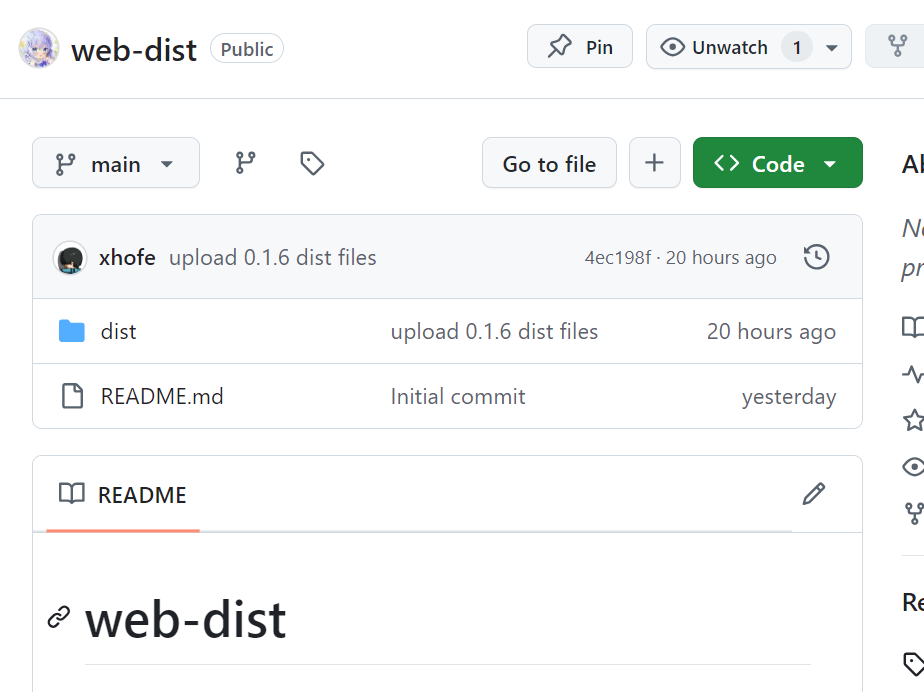The width and height of the screenshot is (924, 692).
Task: Edit the README with the pencil icon
Action: 814,494
